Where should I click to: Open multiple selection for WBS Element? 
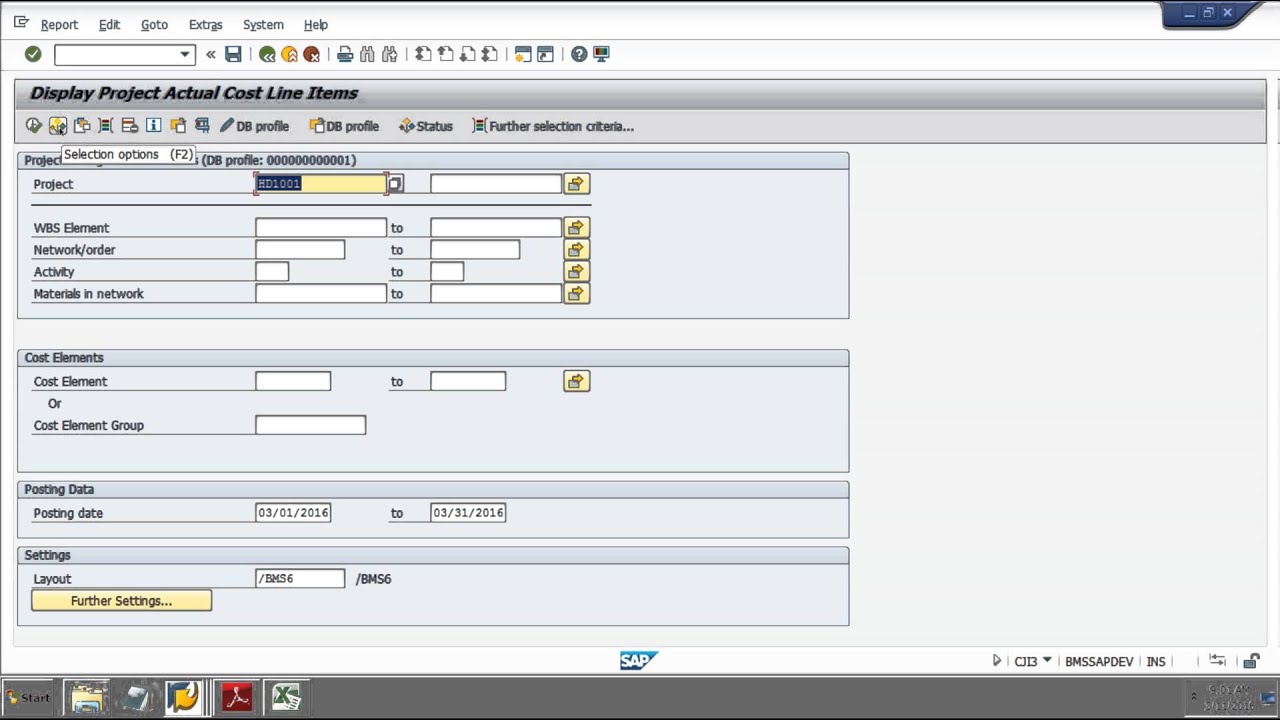(577, 228)
